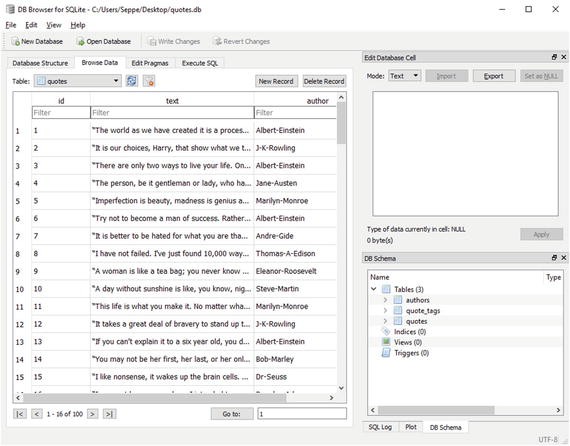Go to last page of records
The height and width of the screenshot is (446, 570).
coord(109,414)
